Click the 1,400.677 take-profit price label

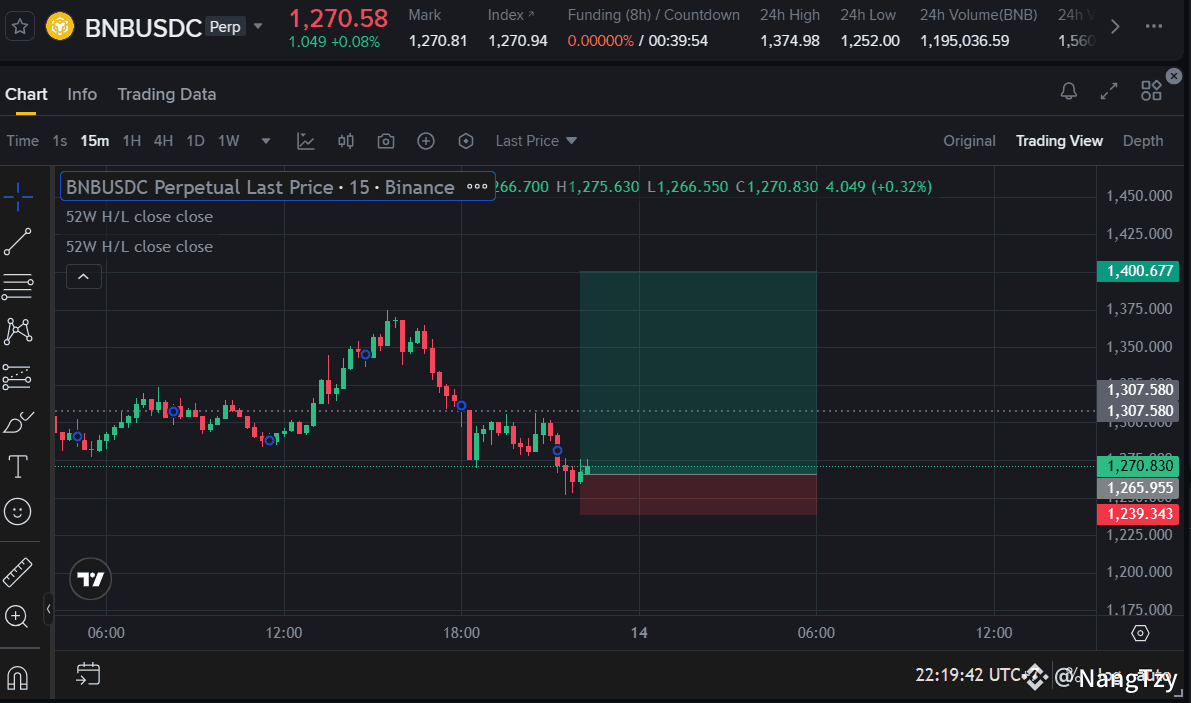[1138, 271]
